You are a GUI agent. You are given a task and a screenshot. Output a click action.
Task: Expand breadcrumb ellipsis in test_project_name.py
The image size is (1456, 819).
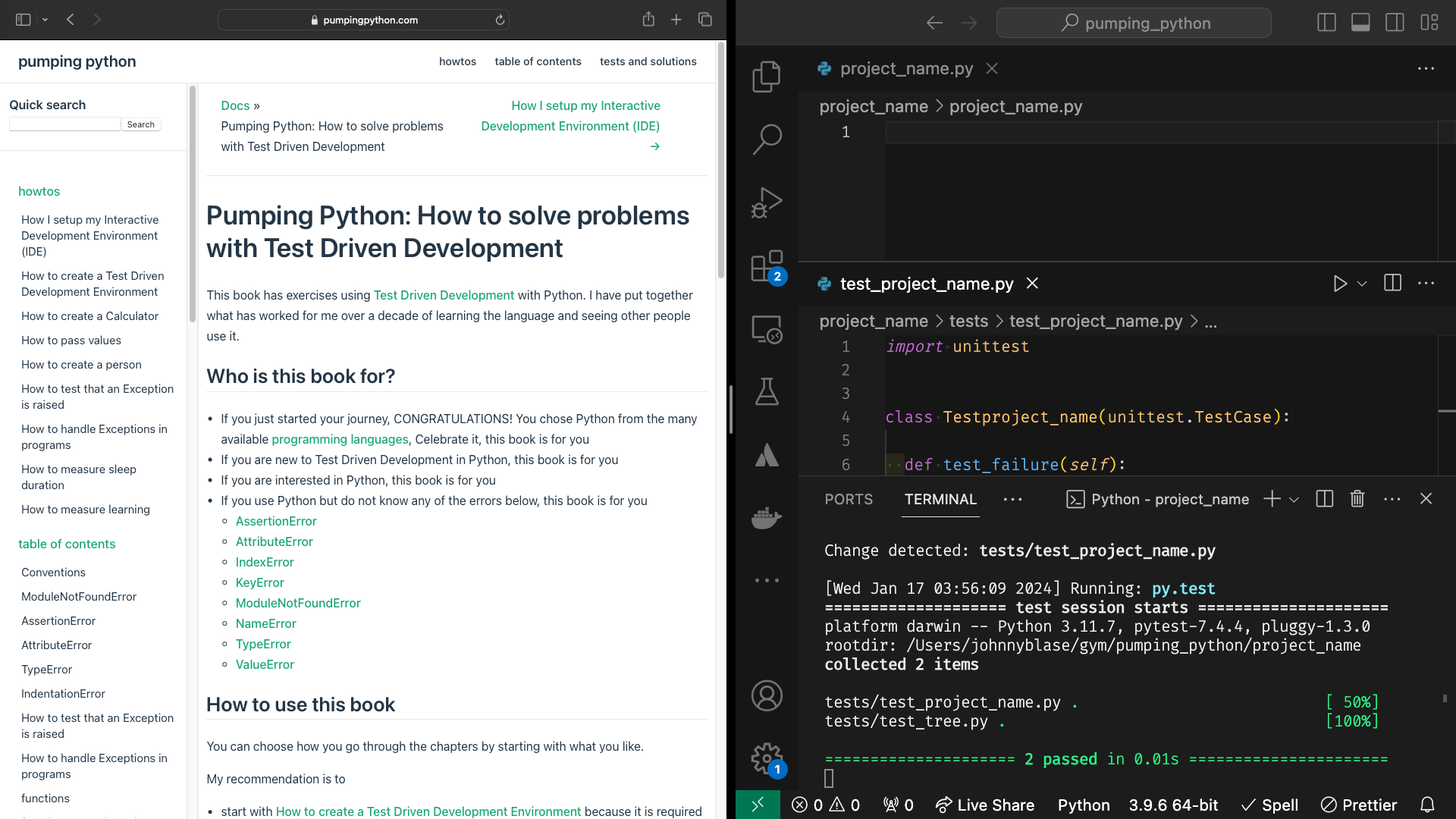[1210, 322]
